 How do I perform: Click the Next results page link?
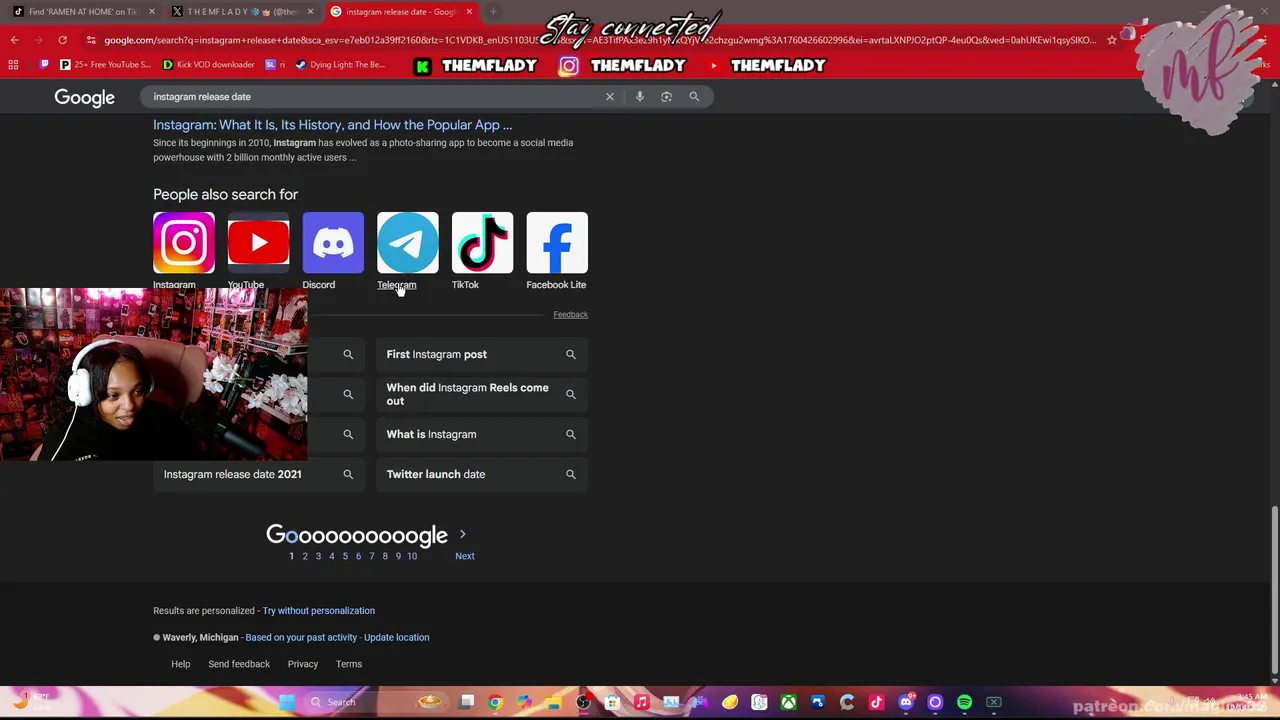tap(465, 556)
